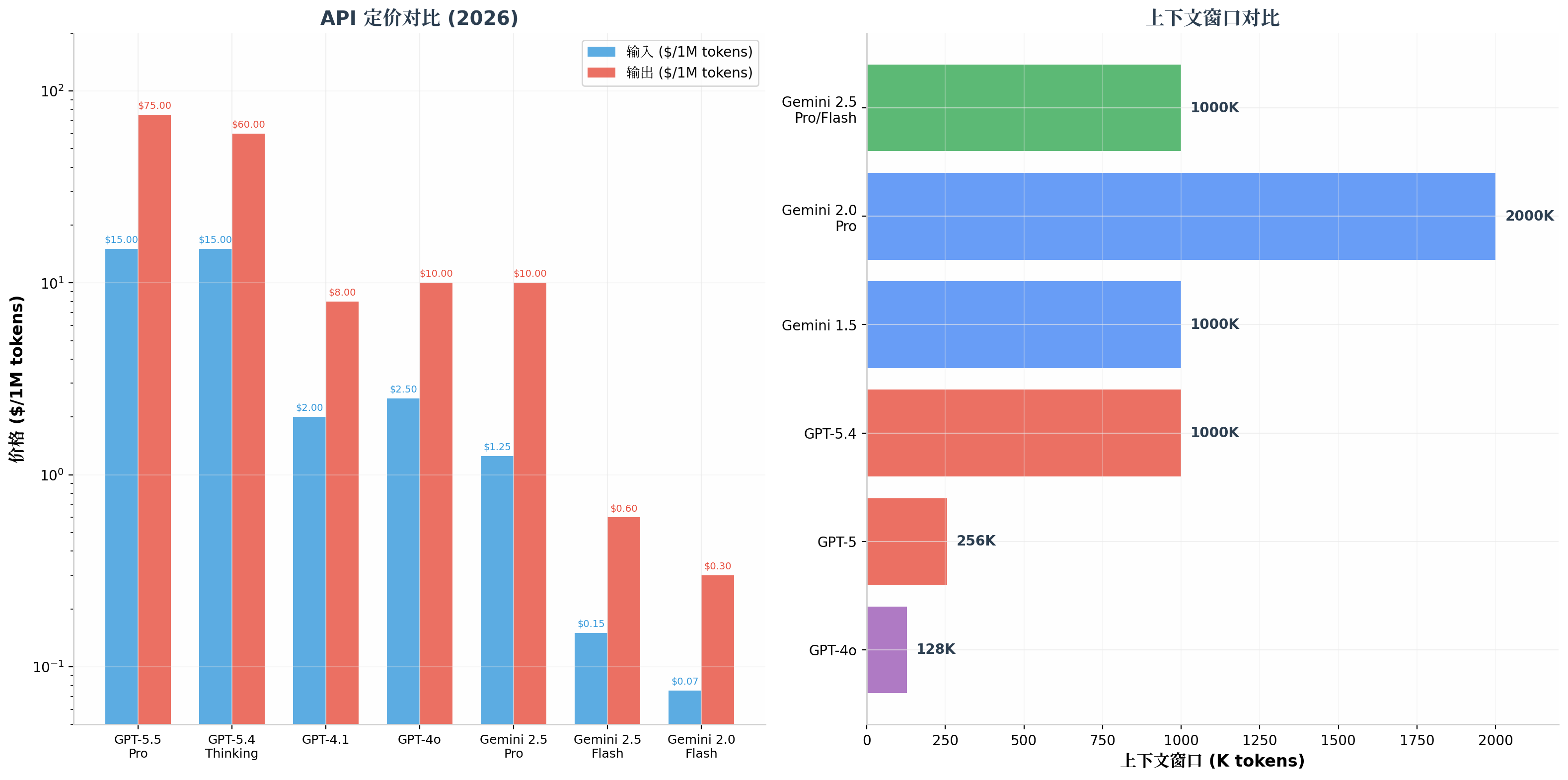
Task: Click the blue input bar for Gemini 2.5 Pro
Action: point(497,590)
